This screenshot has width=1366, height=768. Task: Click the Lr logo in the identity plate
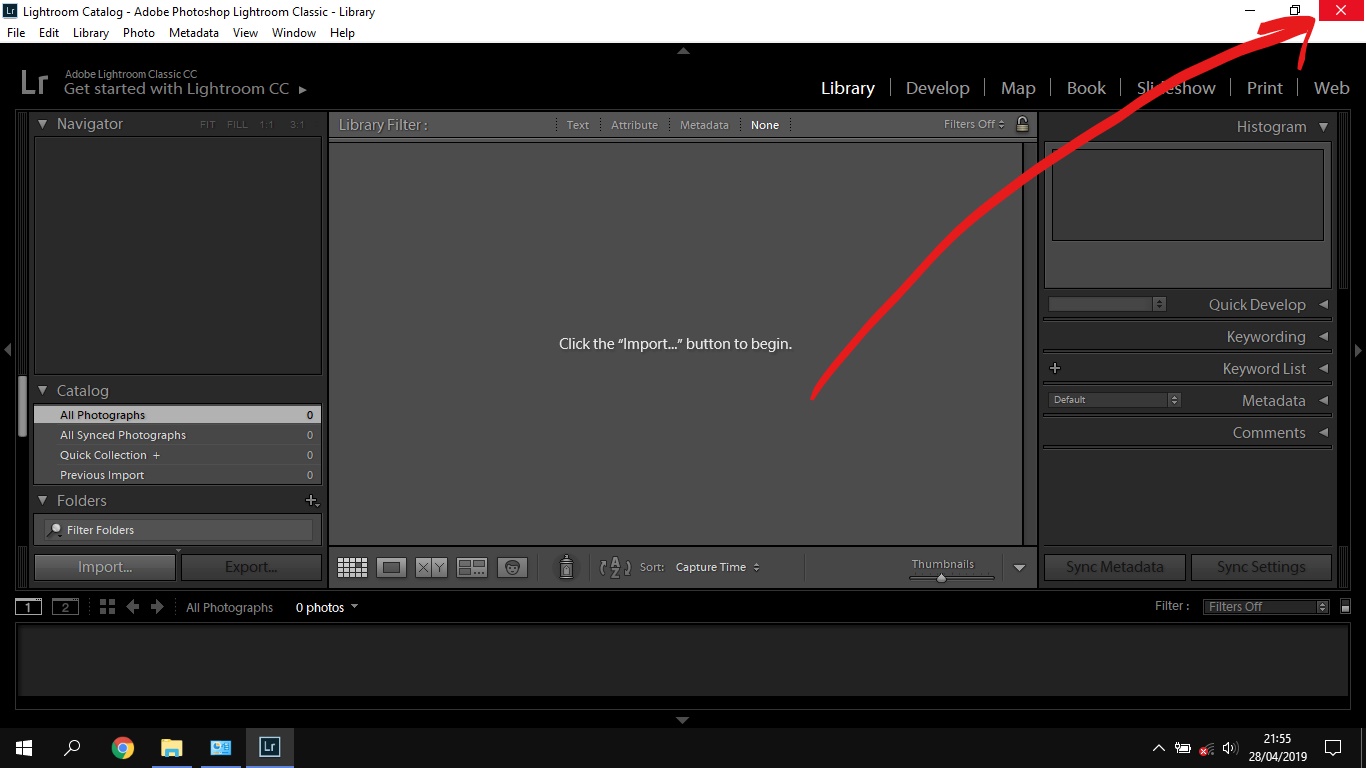(34, 82)
